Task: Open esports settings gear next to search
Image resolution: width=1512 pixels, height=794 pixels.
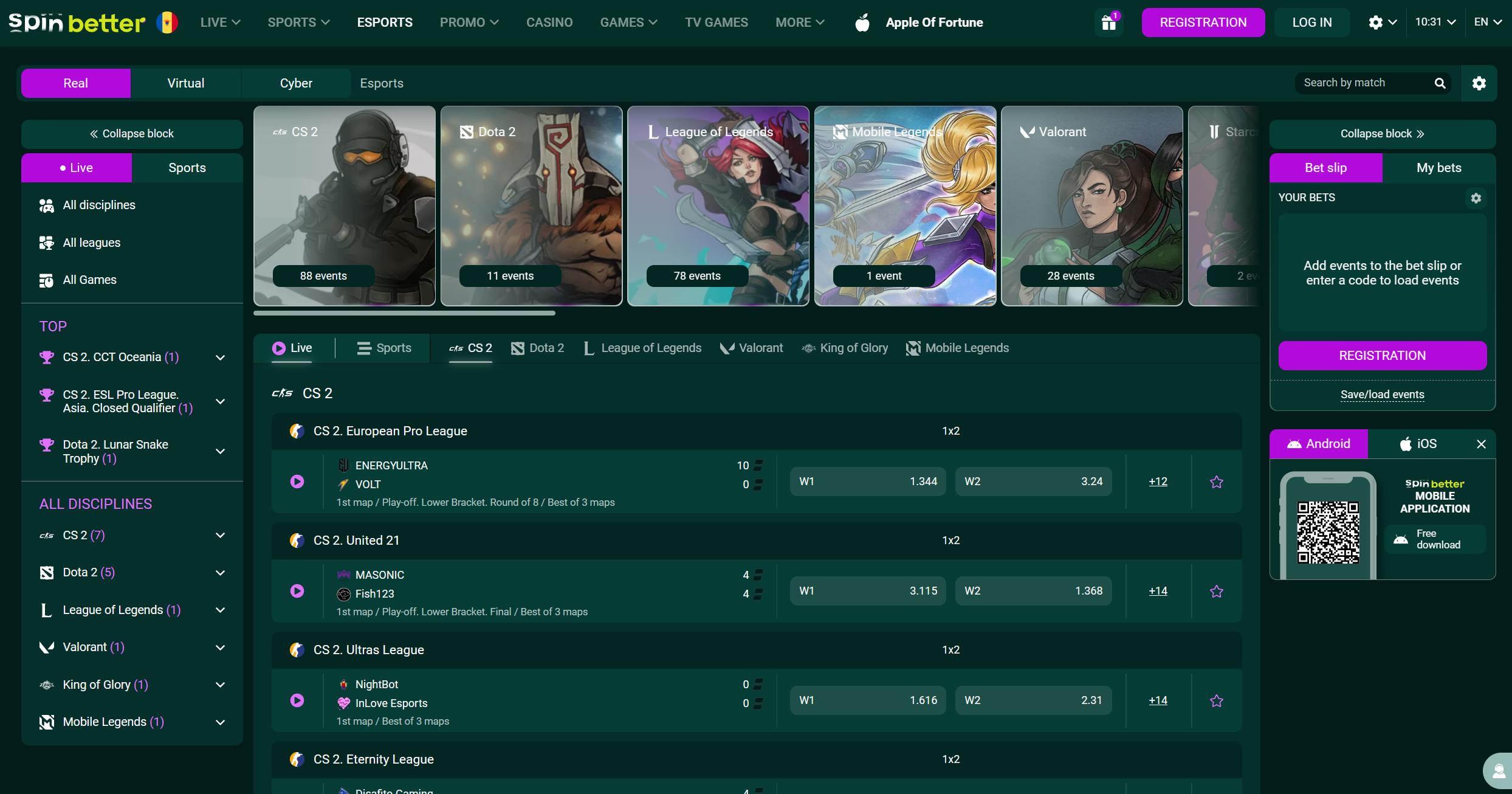Action: pyautogui.click(x=1479, y=83)
